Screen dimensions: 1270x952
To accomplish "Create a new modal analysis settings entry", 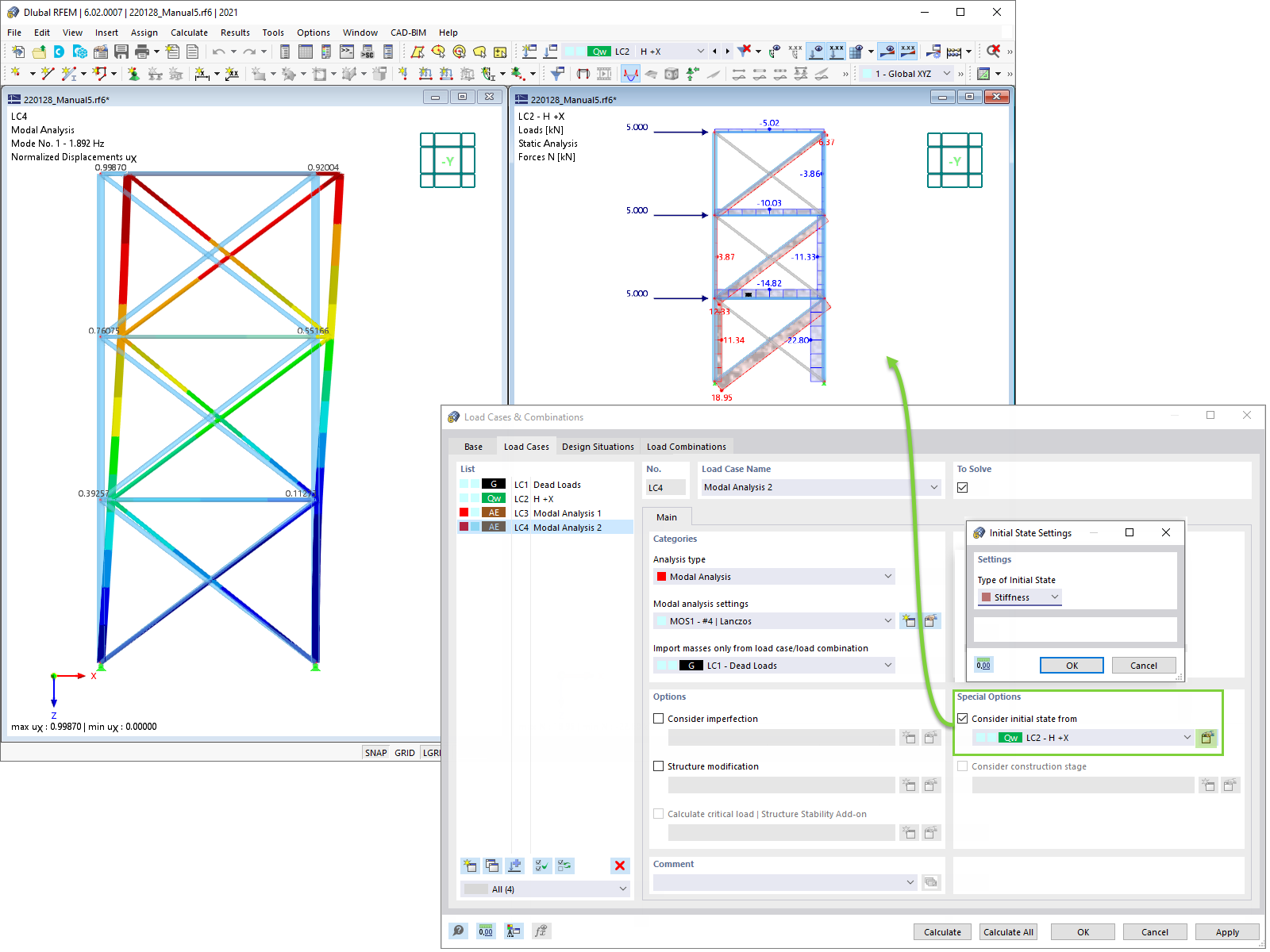I will click(x=909, y=621).
